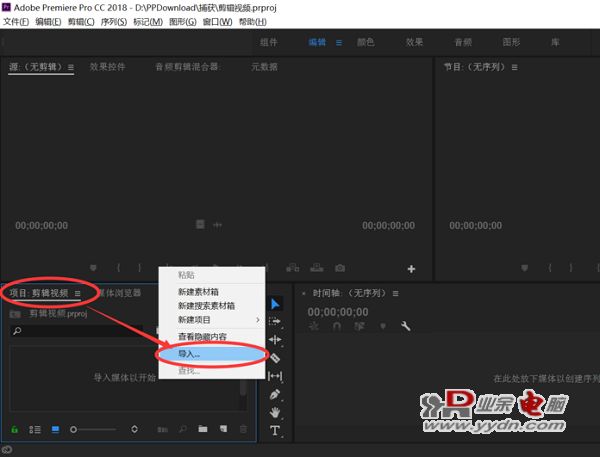Click source monitor Export Frame camera icon
Image resolution: width=600 pixels, height=457 pixels.
point(340,268)
